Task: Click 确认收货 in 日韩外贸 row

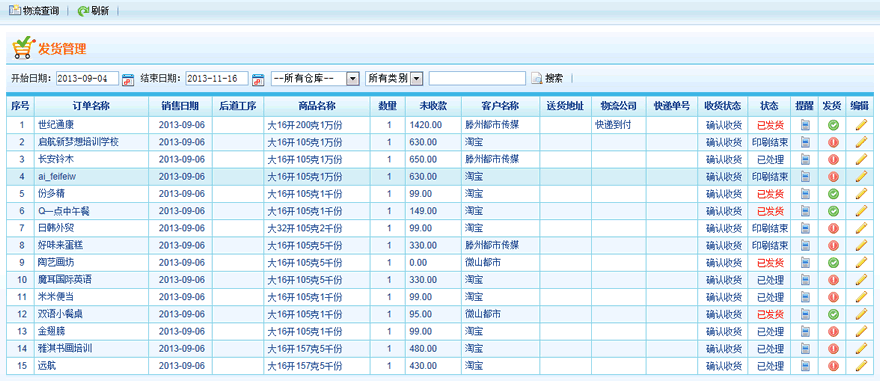Action: coord(723,228)
